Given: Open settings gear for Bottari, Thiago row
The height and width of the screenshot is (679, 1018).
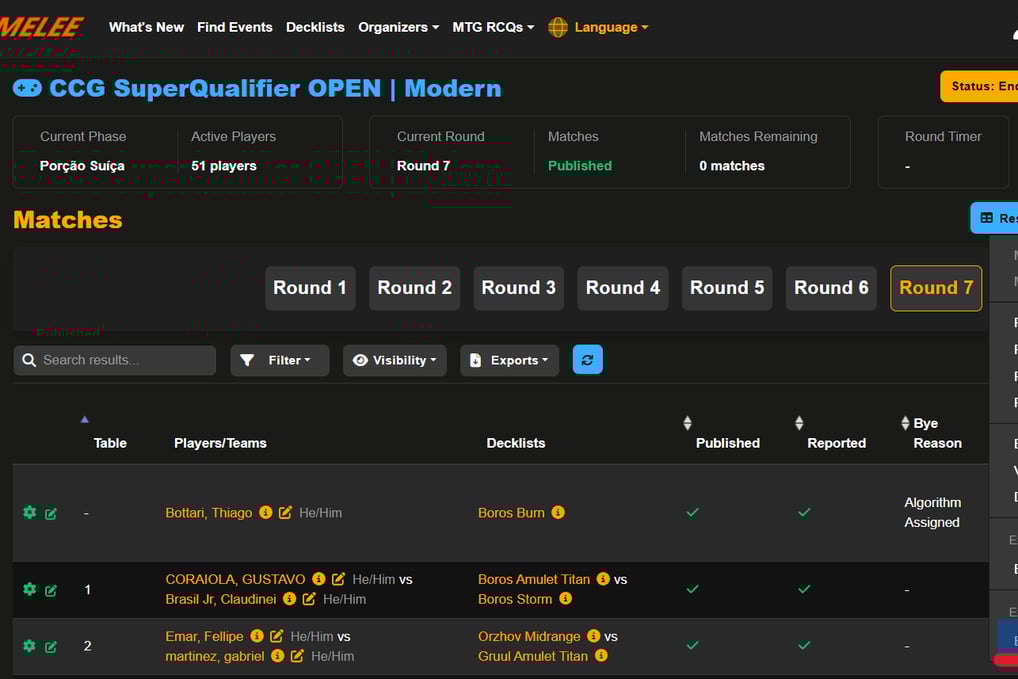Looking at the screenshot, I should [30, 512].
